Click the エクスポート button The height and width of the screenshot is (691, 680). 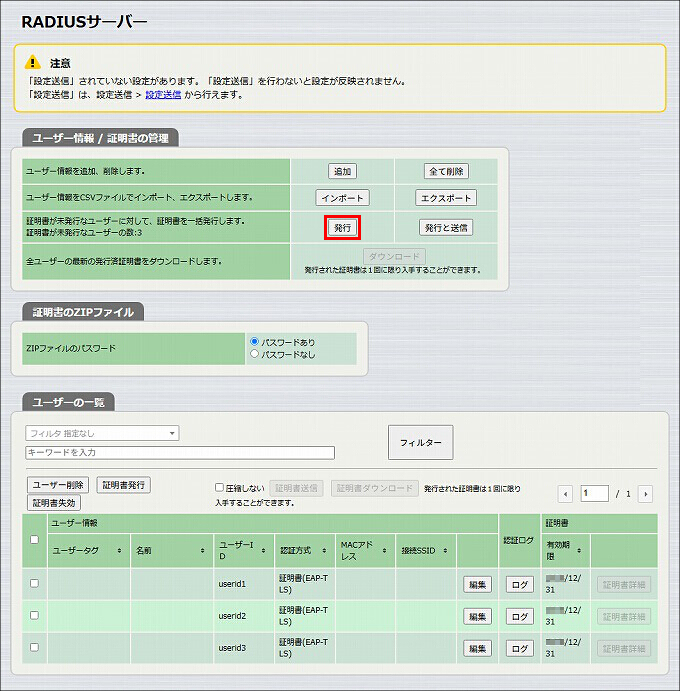pos(446,198)
